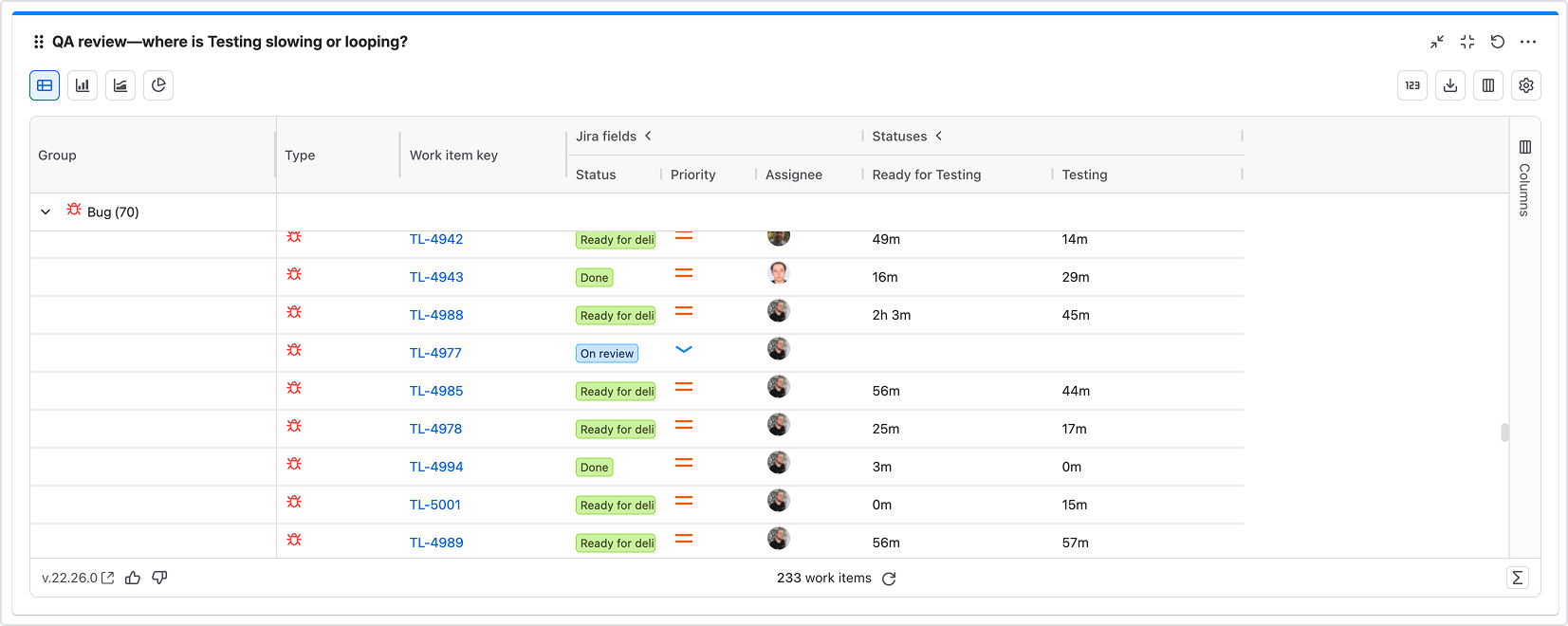Click the Done status of TL-4943
Image resolution: width=1568 pixels, height=626 pixels.
click(x=595, y=278)
